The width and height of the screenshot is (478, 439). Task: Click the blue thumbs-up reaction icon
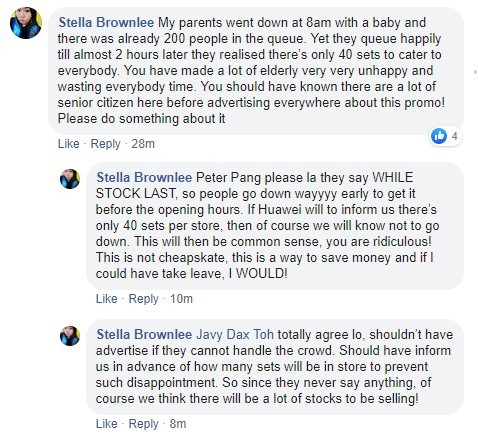pyautogui.click(x=439, y=136)
